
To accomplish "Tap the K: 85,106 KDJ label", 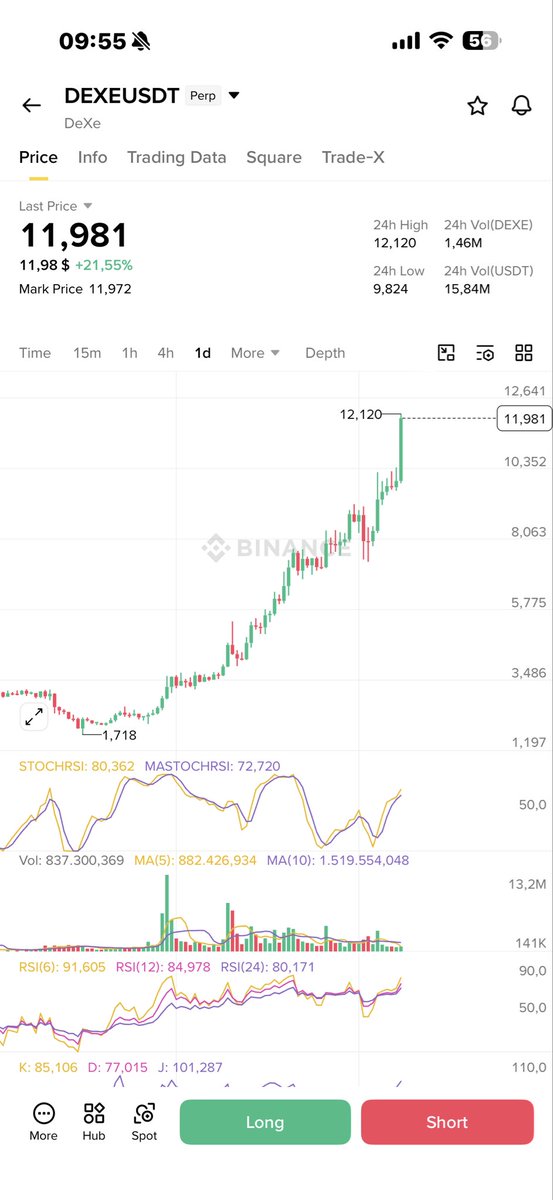I will pos(47,1068).
